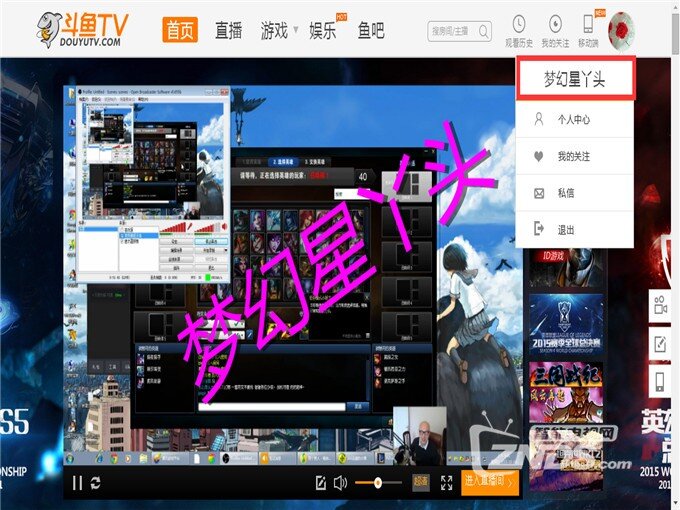The image size is (680, 510).
Task: Click the camera icon on right sidebar
Action: pos(660,305)
